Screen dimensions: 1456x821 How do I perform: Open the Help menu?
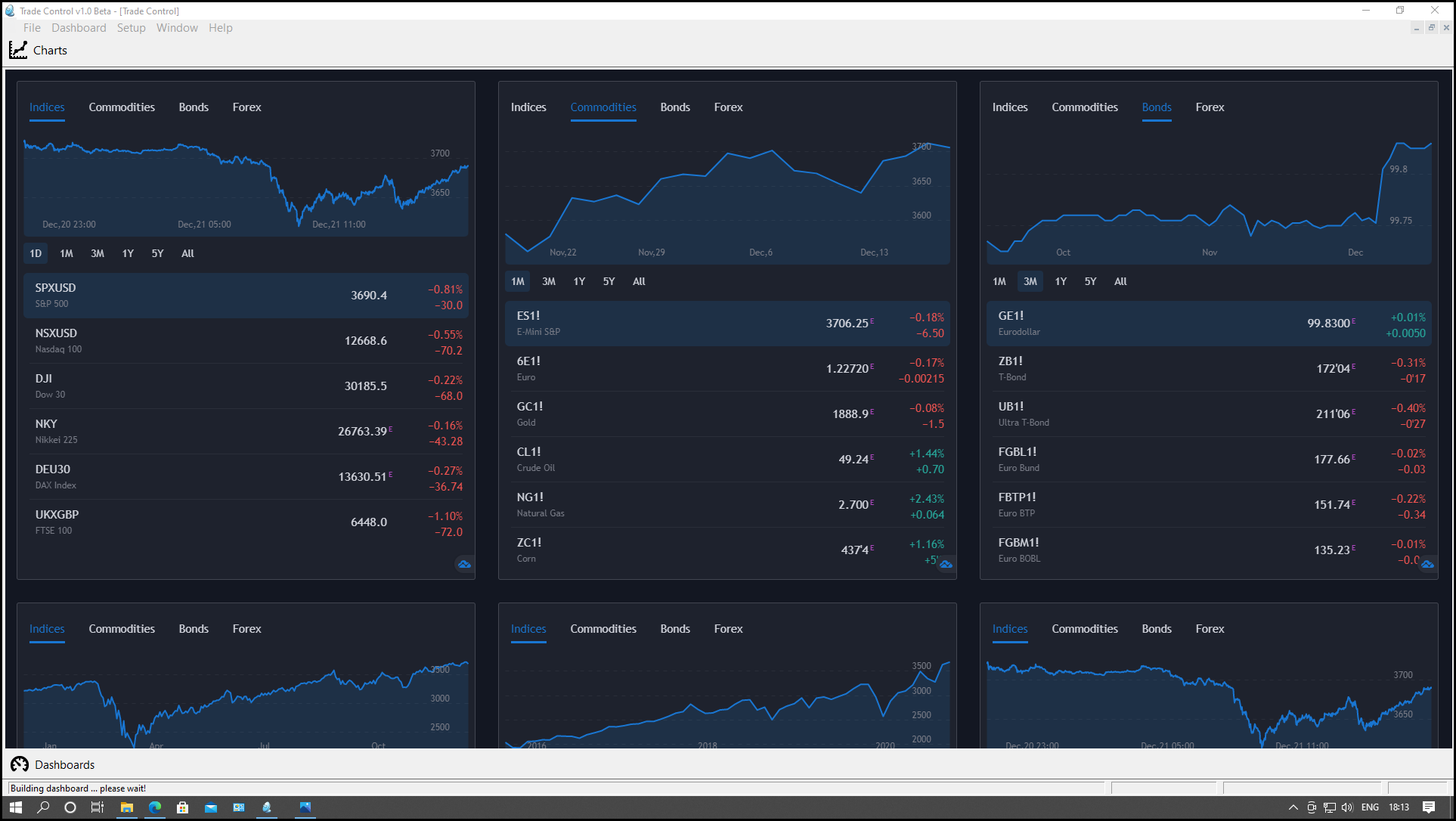221,28
